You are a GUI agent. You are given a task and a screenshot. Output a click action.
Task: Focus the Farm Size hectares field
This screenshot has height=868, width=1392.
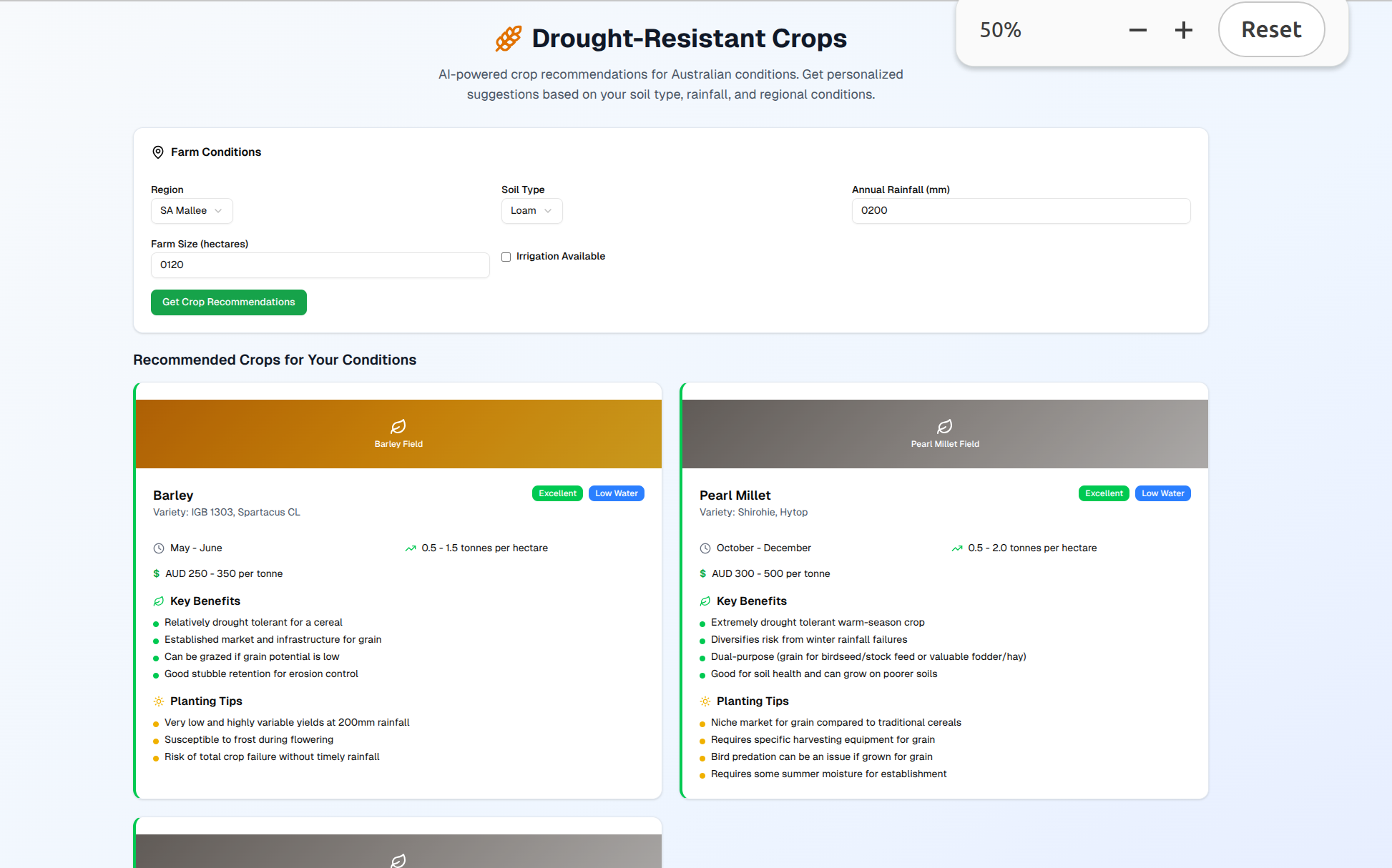click(x=320, y=265)
